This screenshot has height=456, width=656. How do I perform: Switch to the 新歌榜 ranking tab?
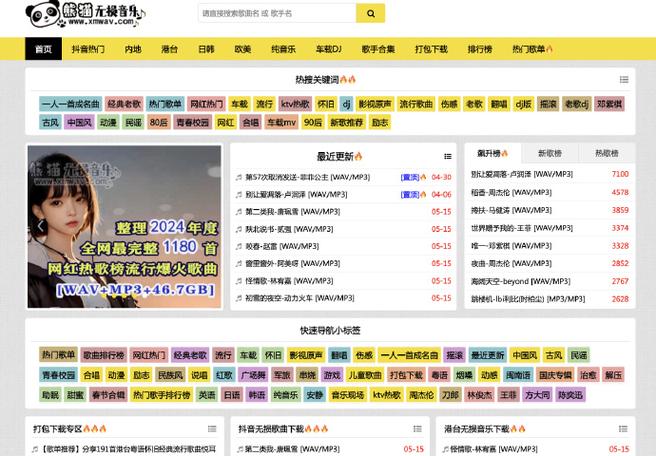549,153
